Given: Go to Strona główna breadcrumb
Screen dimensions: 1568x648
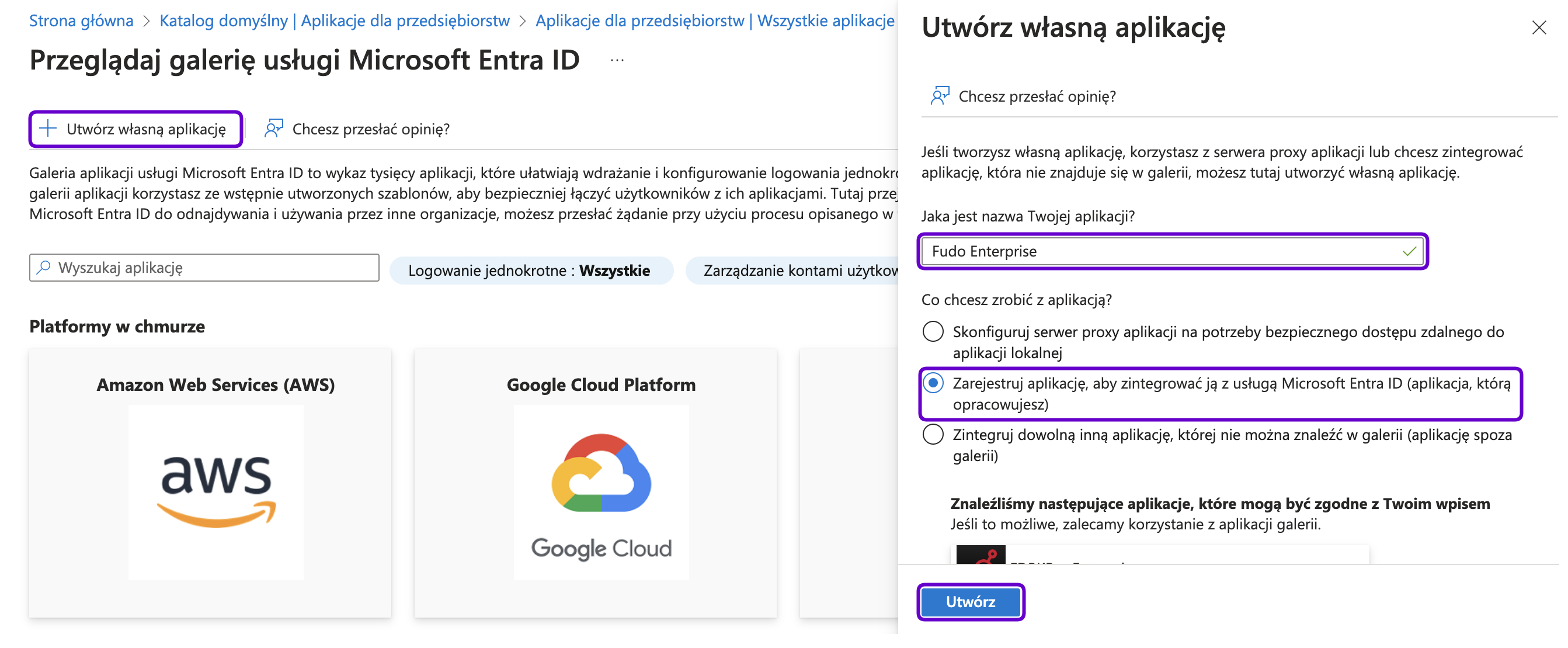Looking at the screenshot, I should click(81, 20).
